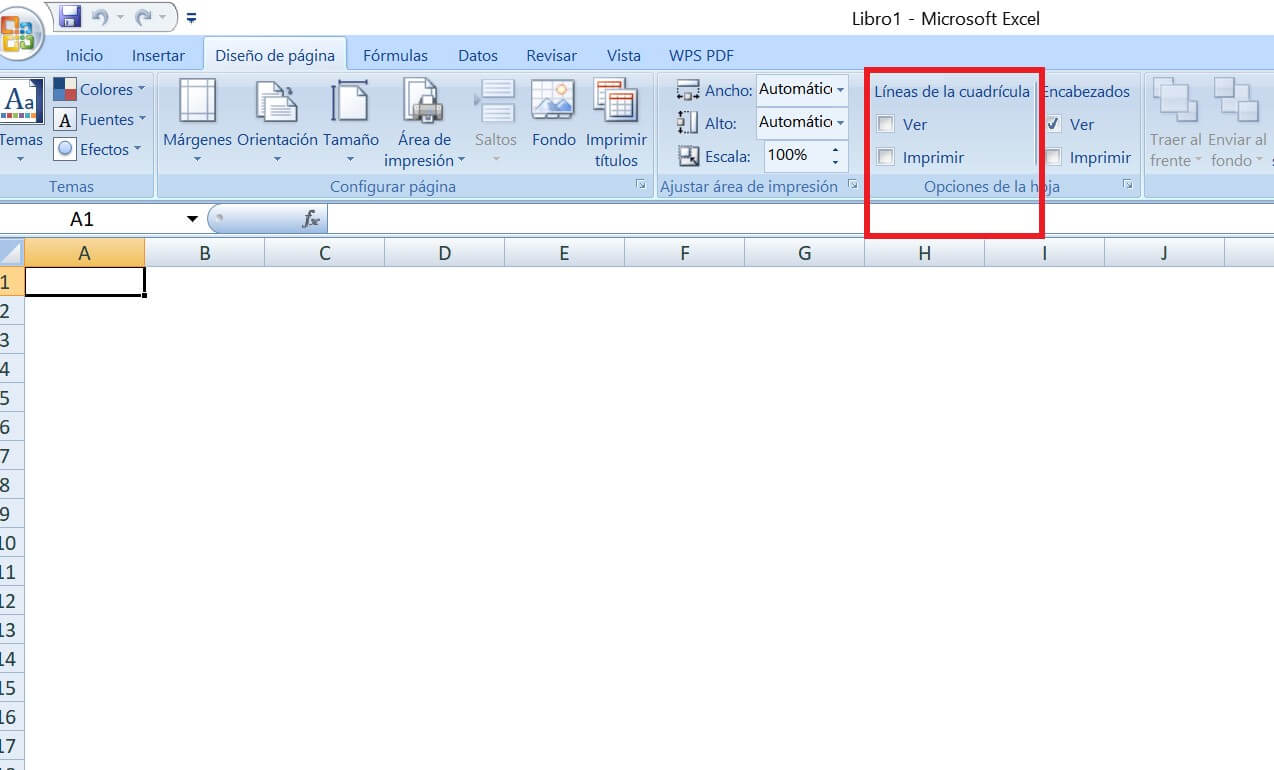Switch to the Inicio tab

pos(84,56)
